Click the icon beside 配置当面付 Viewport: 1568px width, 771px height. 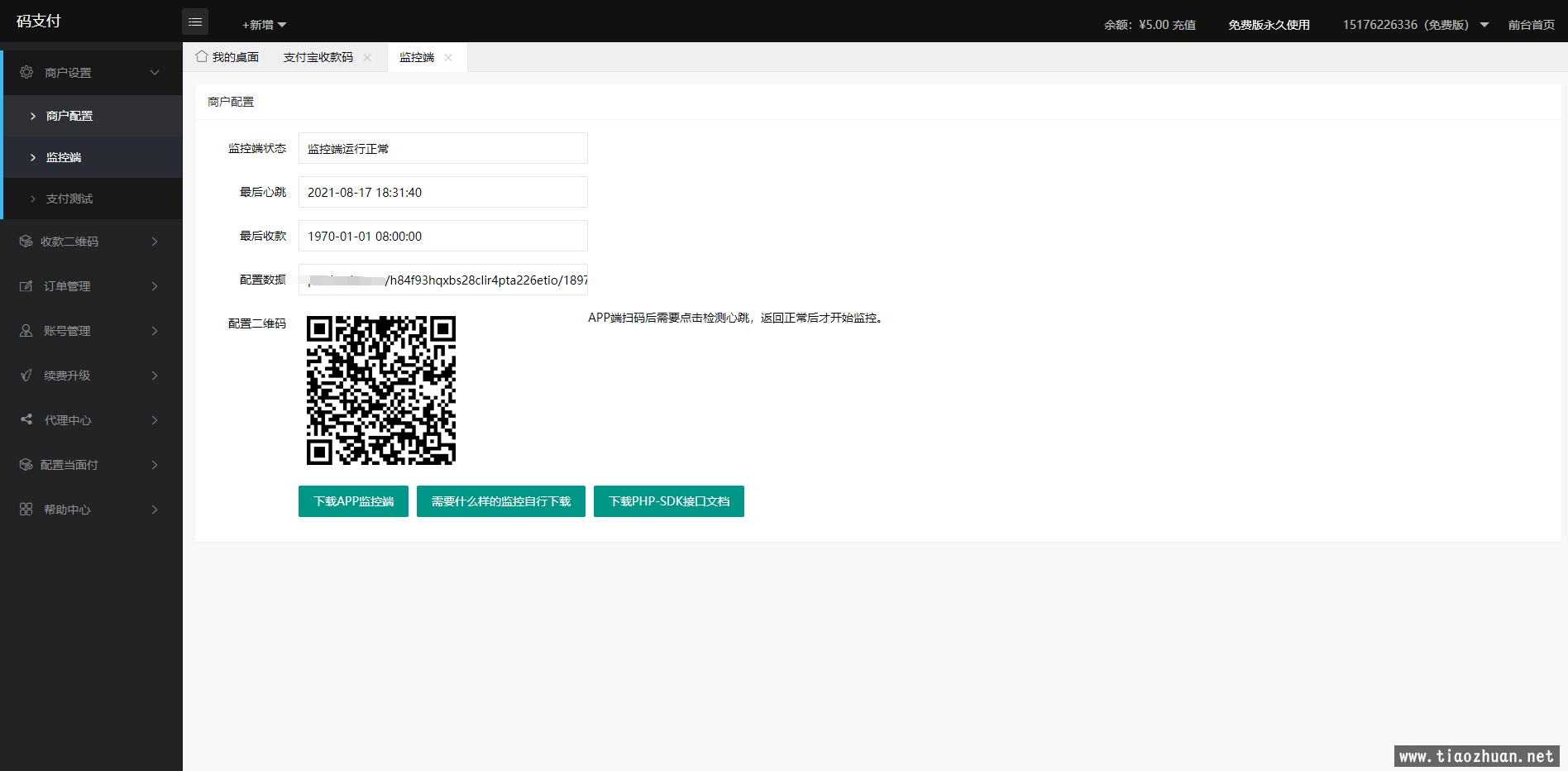(26, 465)
